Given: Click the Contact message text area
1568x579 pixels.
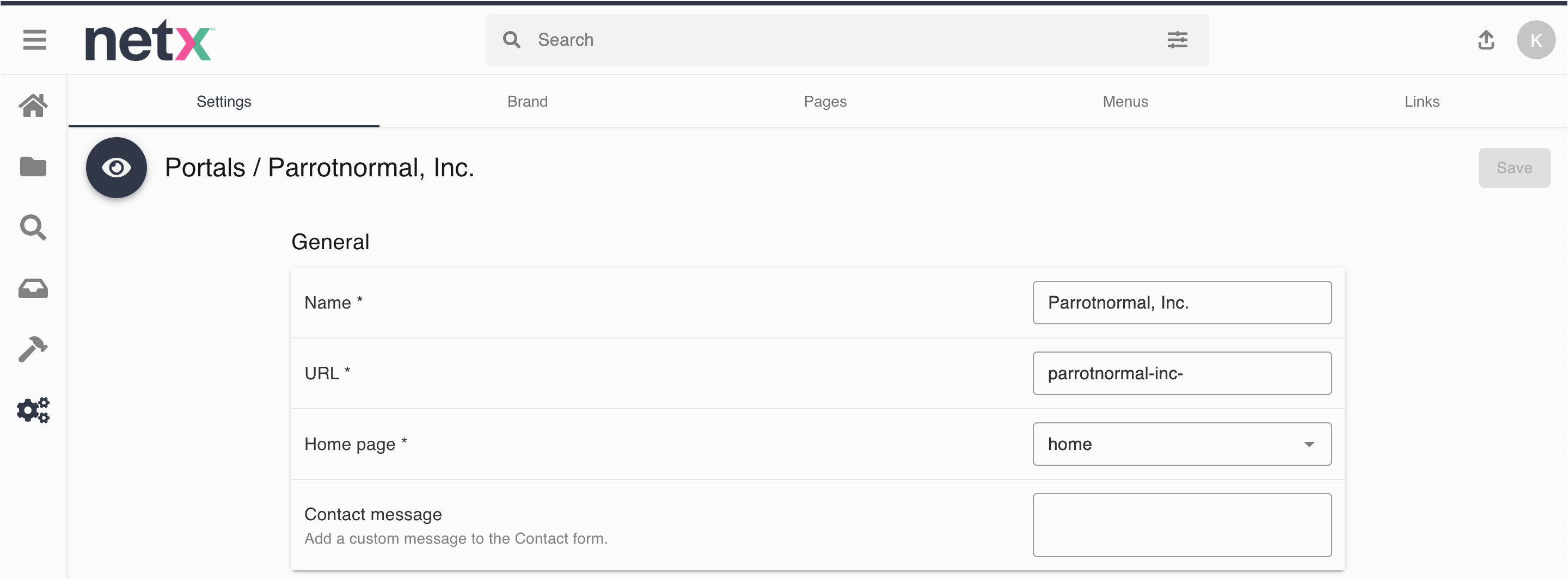Looking at the screenshot, I should click(x=1181, y=525).
